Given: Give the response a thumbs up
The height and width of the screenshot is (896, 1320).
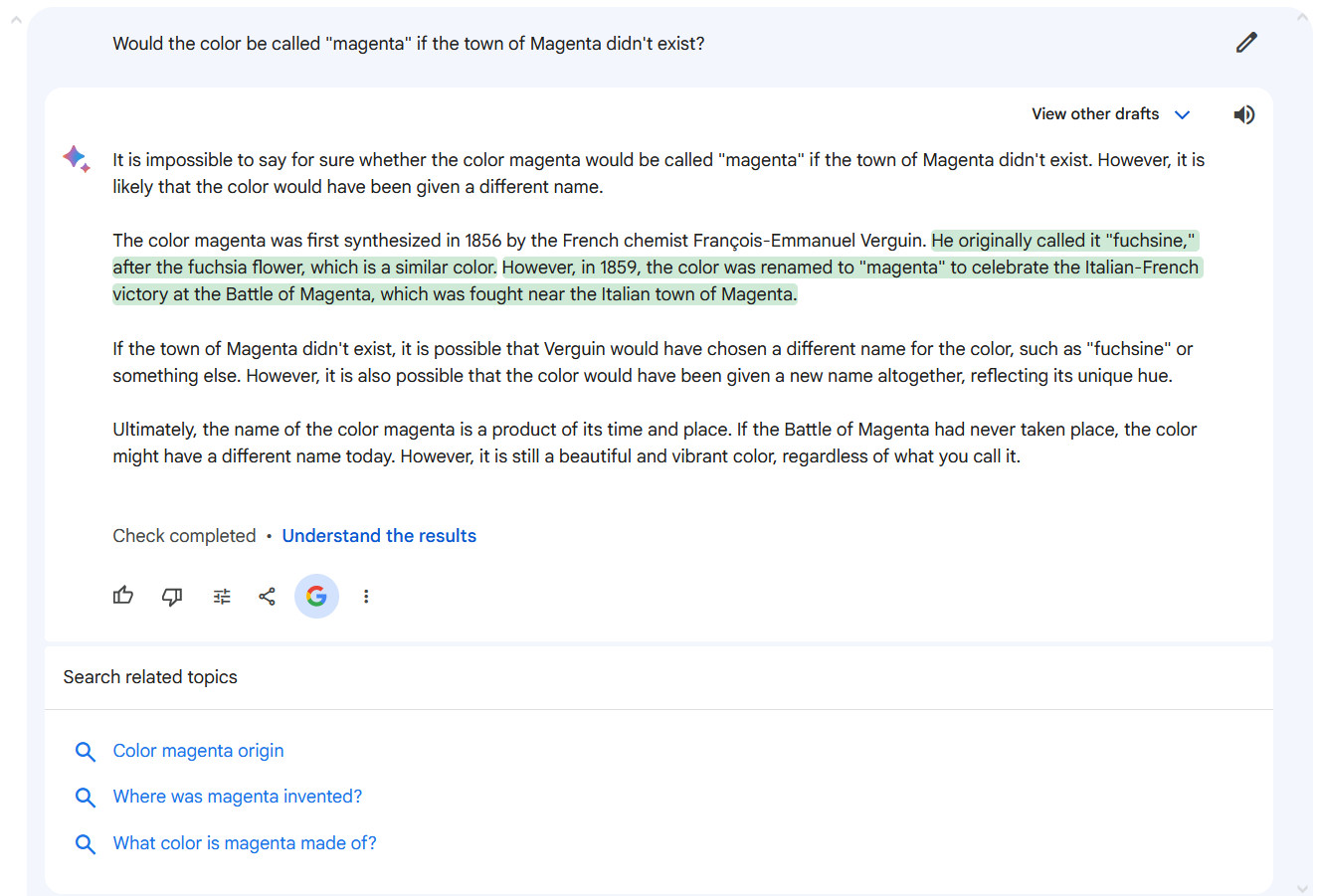Looking at the screenshot, I should (x=123, y=596).
